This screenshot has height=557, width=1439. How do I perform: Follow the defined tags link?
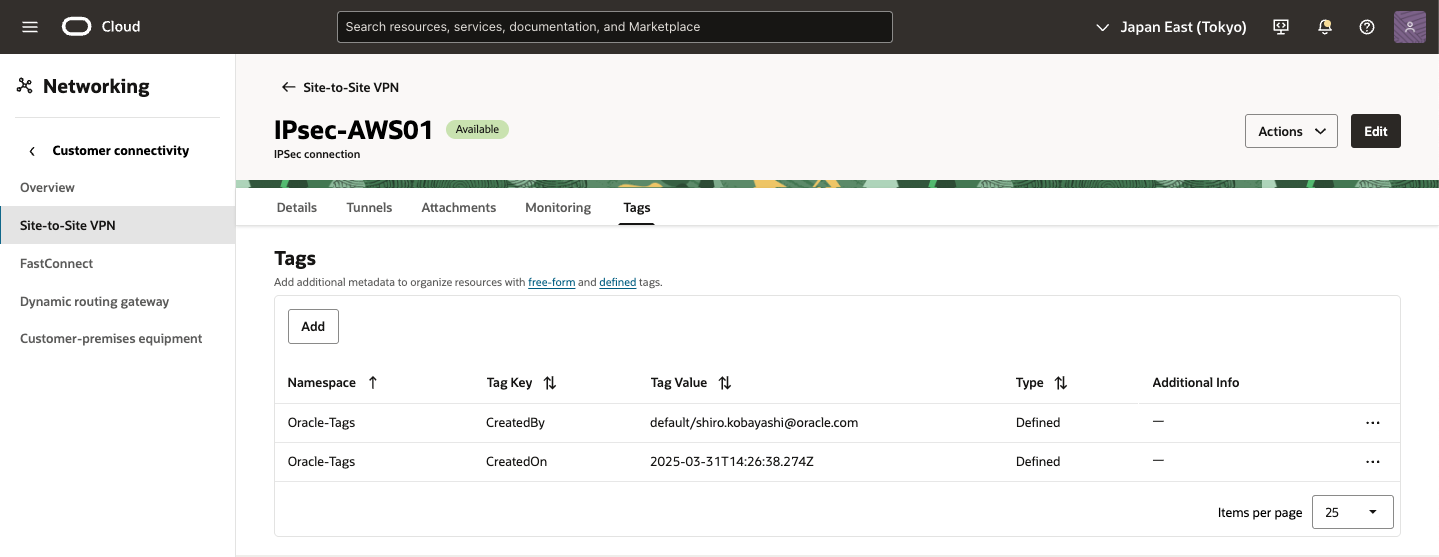[618, 283]
